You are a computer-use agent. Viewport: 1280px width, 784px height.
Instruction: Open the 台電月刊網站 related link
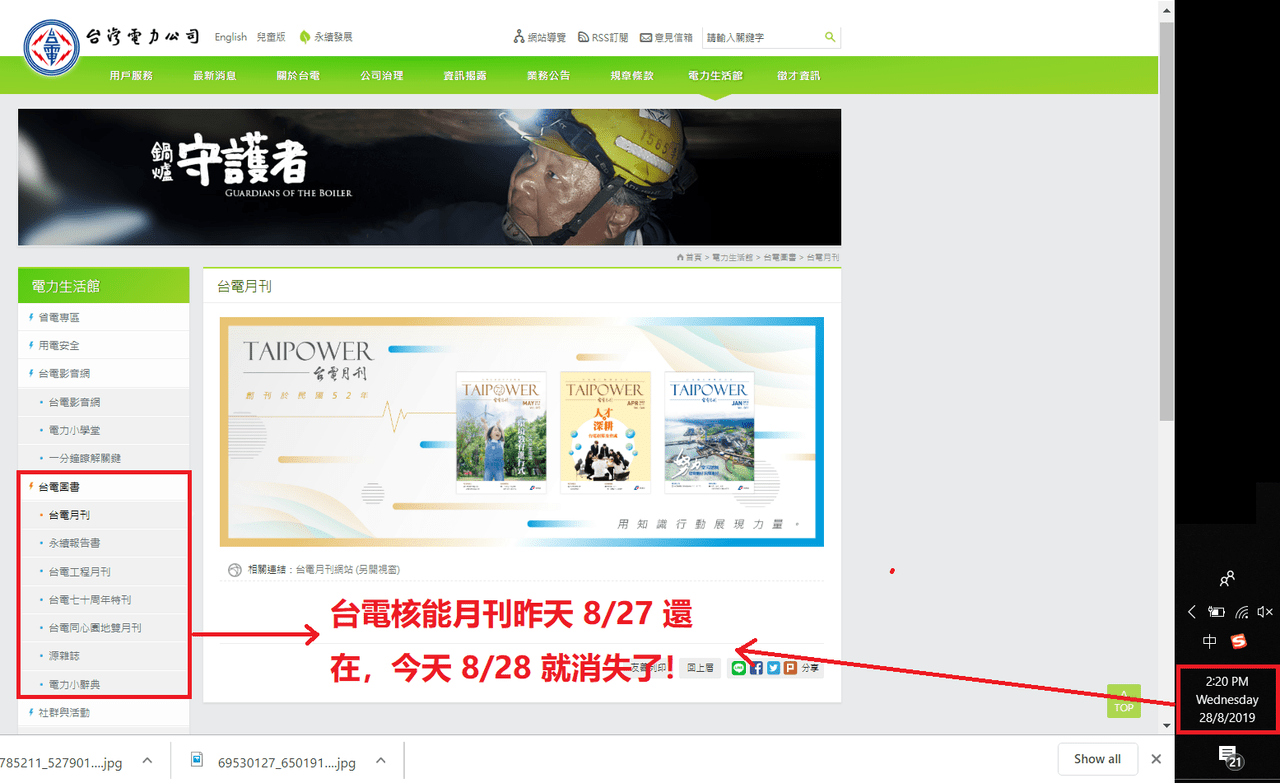coord(348,570)
